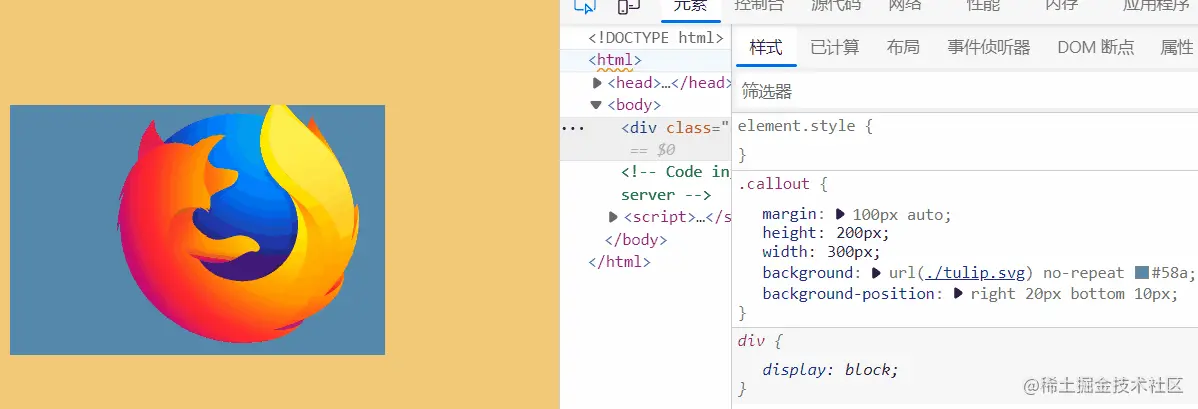The width and height of the screenshot is (1198, 409).
Task: Collapse the body node in DOM tree
Action: coord(597,105)
